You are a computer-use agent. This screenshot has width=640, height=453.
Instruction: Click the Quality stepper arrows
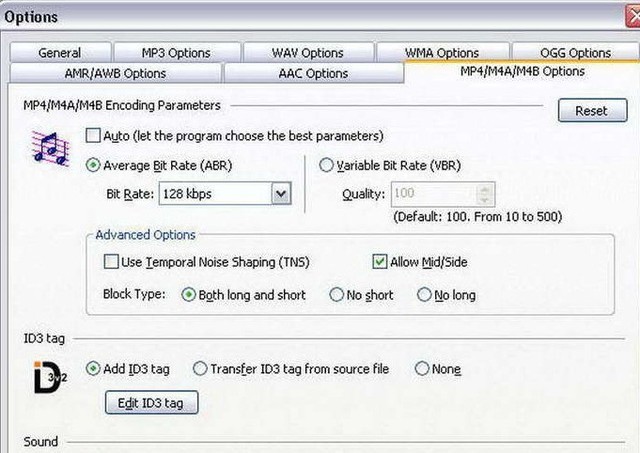click(485, 194)
